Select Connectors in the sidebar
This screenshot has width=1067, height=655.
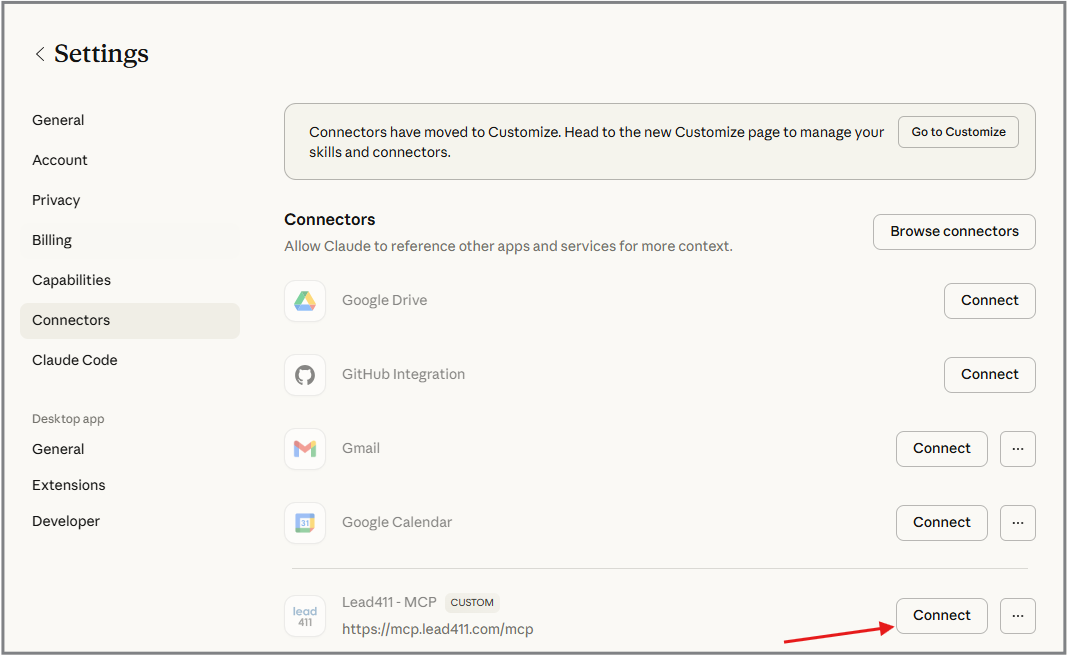(x=130, y=320)
